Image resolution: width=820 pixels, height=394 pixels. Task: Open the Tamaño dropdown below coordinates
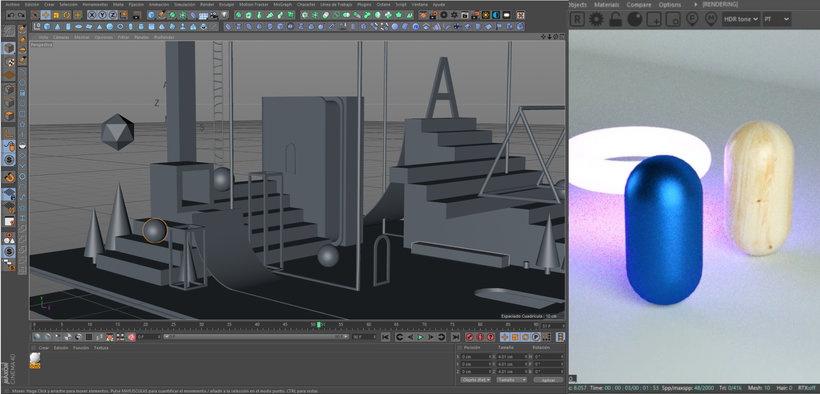511,380
